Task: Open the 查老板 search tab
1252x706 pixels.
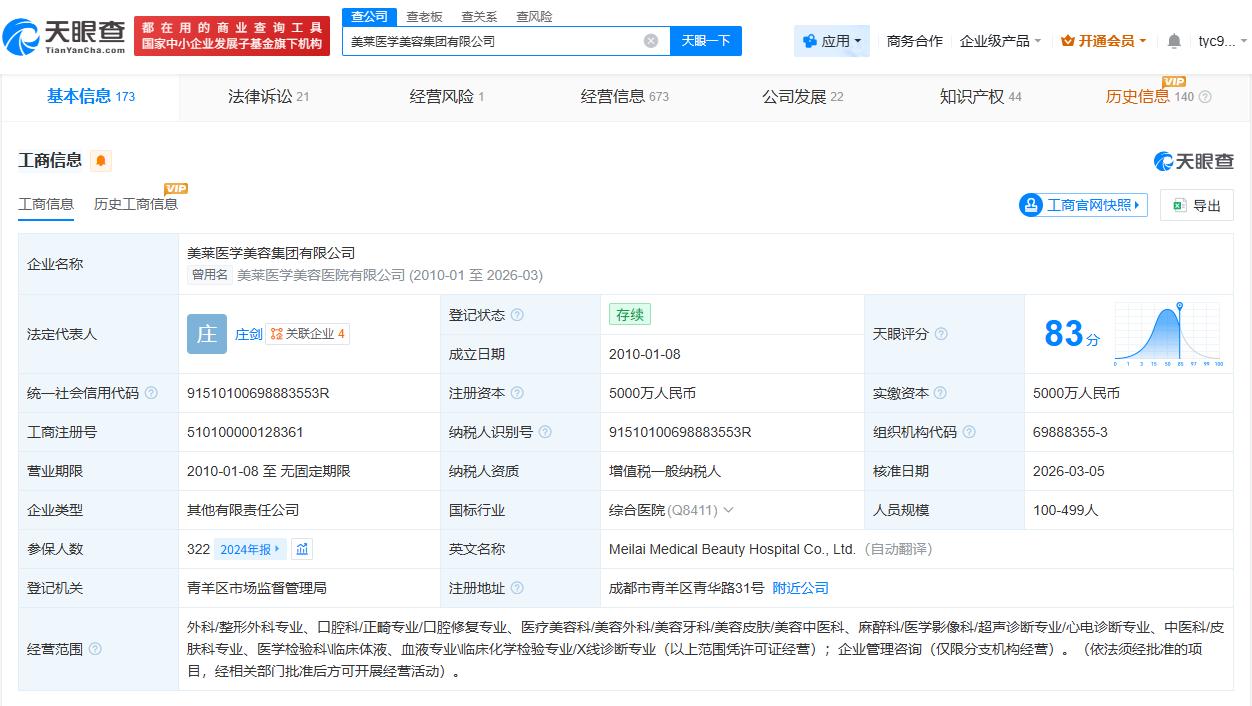Action: coord(424,16)
